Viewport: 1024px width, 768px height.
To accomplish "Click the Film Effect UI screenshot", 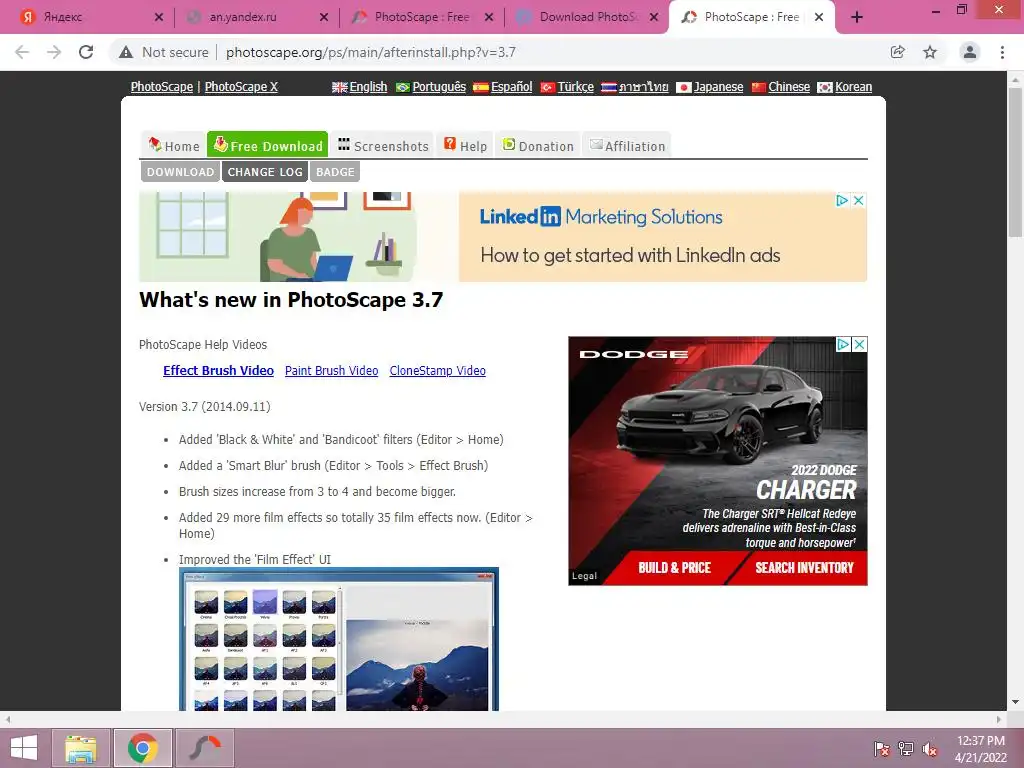I will pyautogui.click(x=339, y=639).
